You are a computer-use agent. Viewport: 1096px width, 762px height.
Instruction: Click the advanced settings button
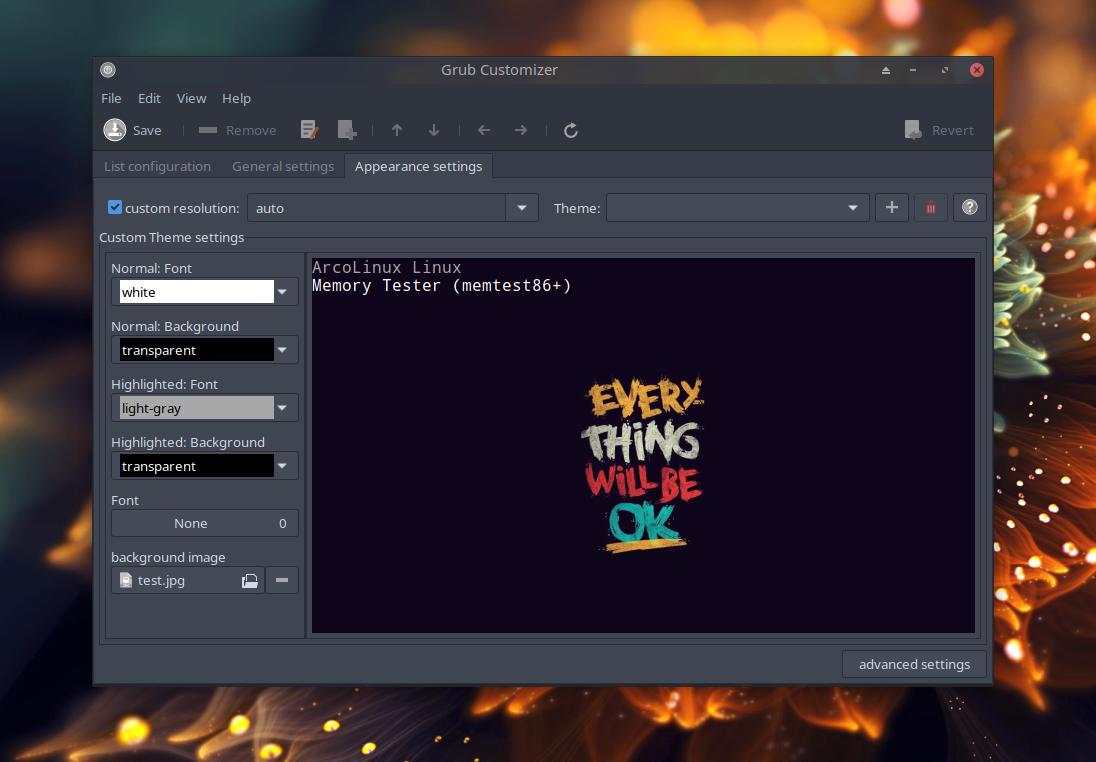point(914,664)
